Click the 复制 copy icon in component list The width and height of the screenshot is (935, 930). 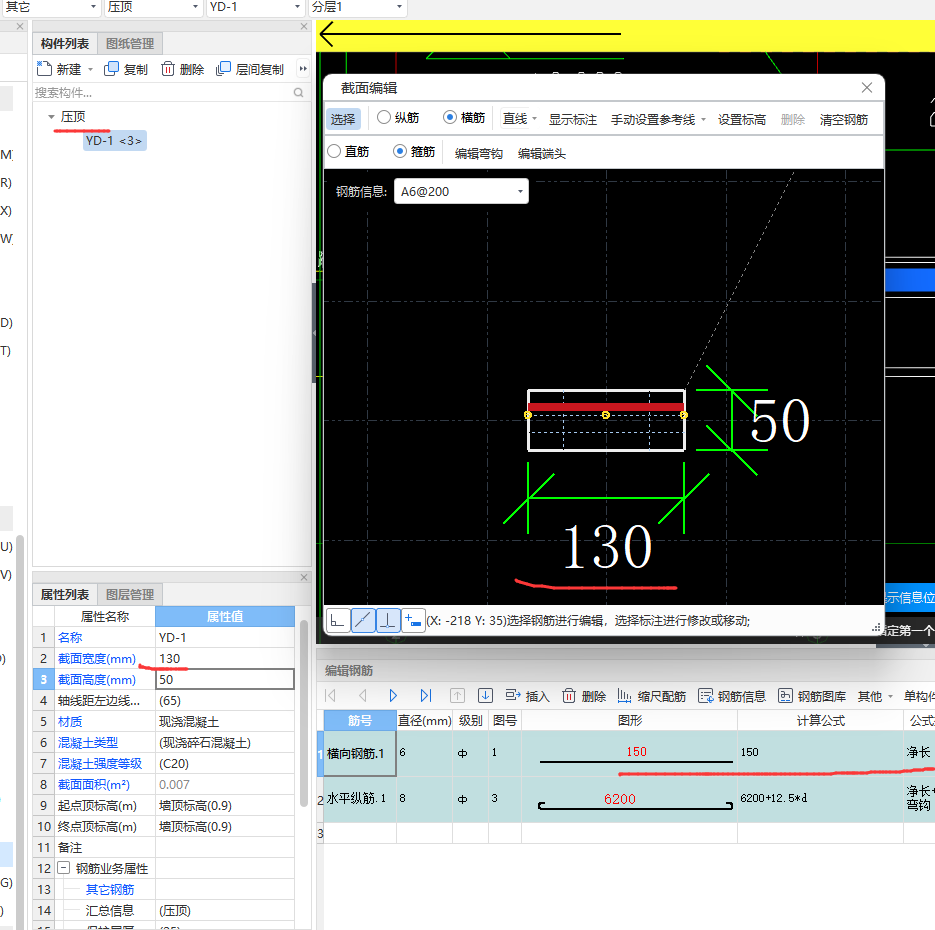111,69
